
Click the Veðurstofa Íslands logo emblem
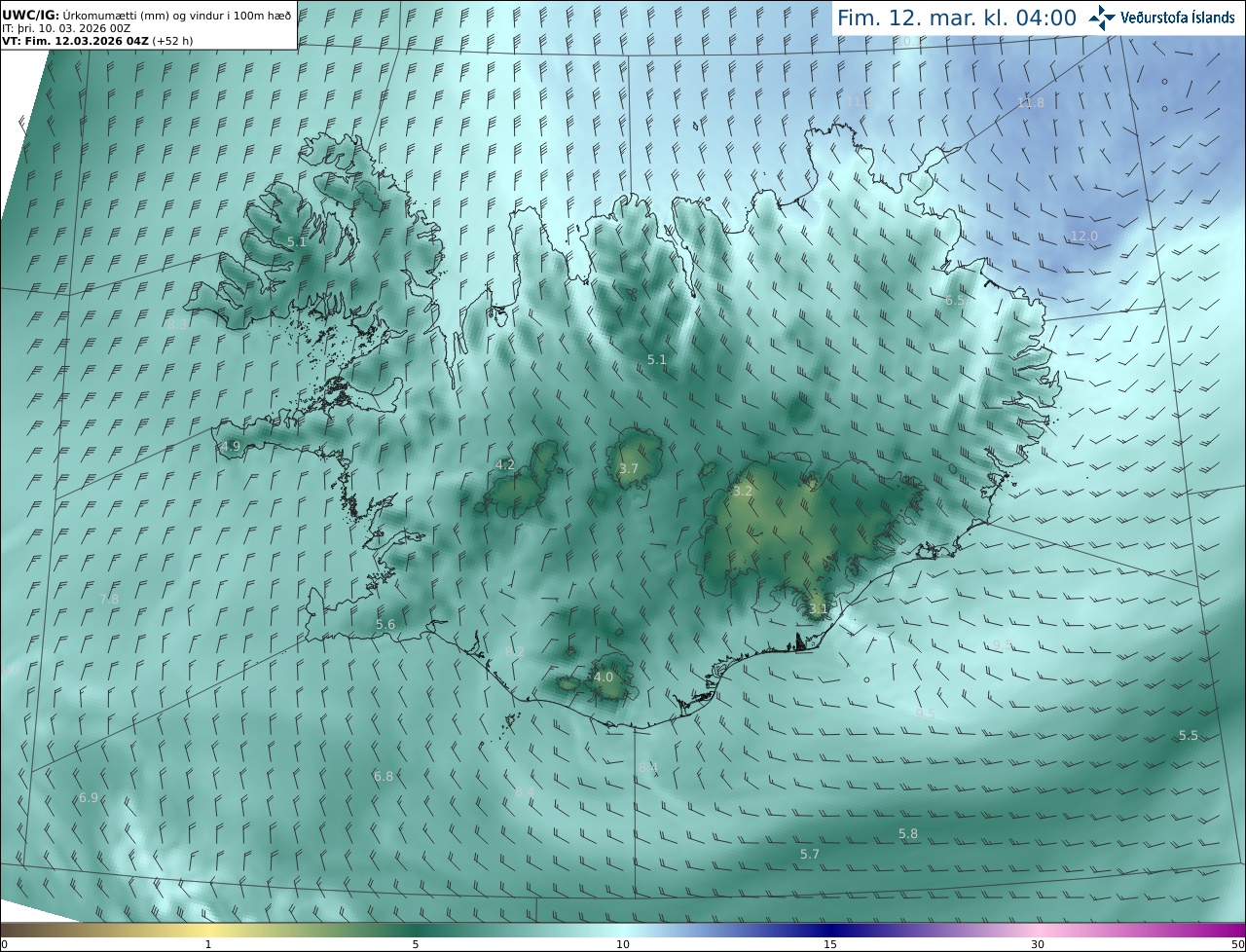[1103, 18]
